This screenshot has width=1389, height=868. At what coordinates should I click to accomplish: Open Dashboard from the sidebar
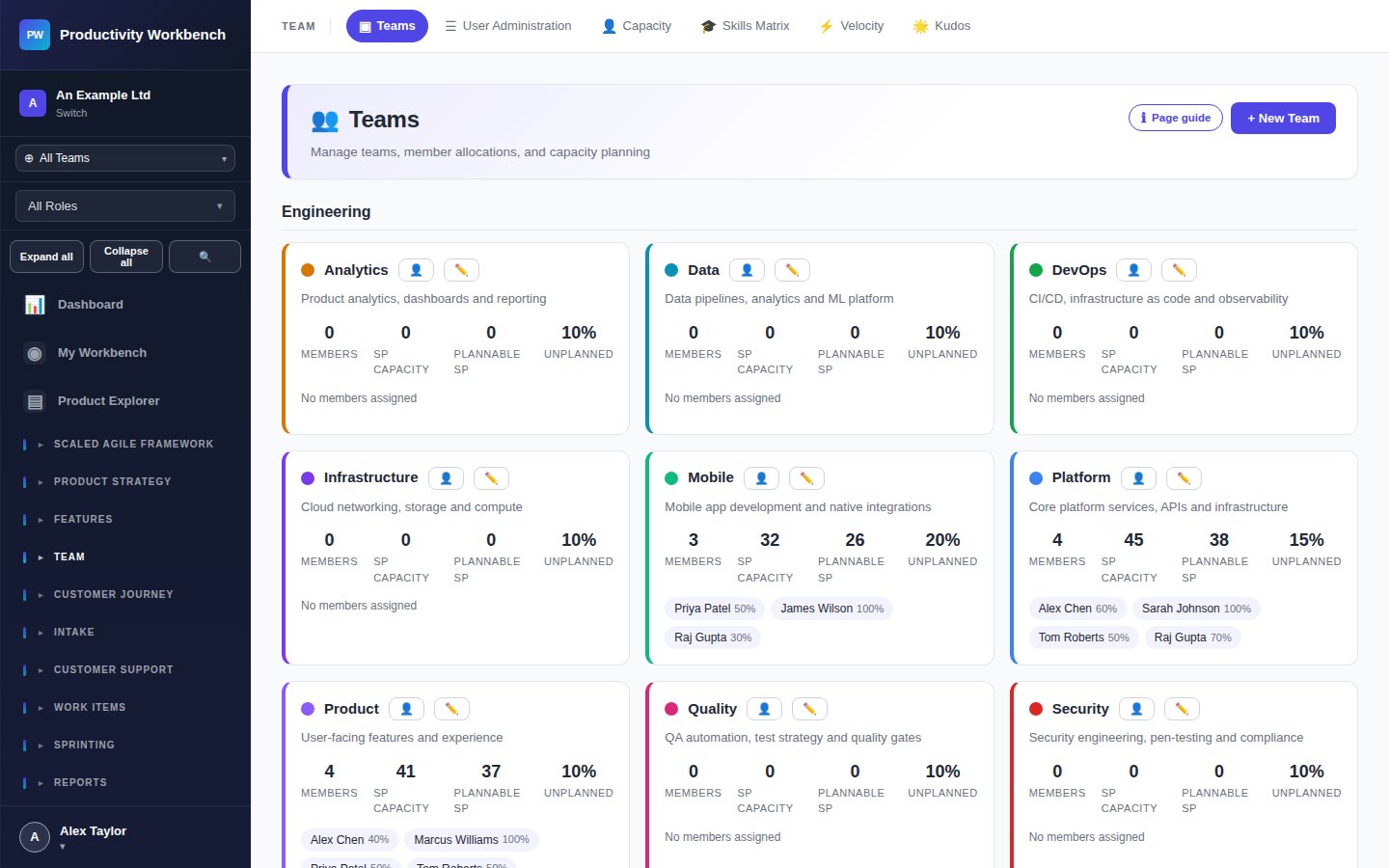125,305
